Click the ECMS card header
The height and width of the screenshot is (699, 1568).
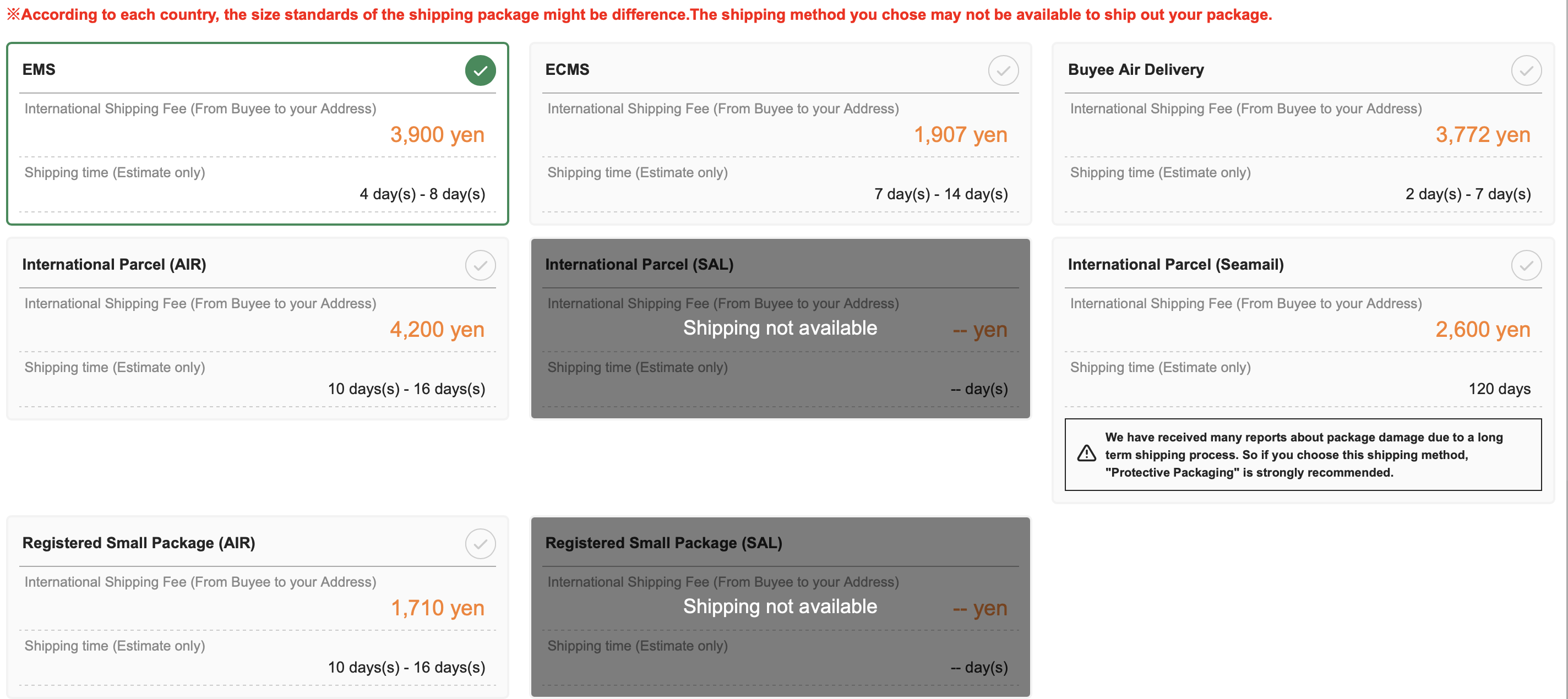[x=567, y=69]
